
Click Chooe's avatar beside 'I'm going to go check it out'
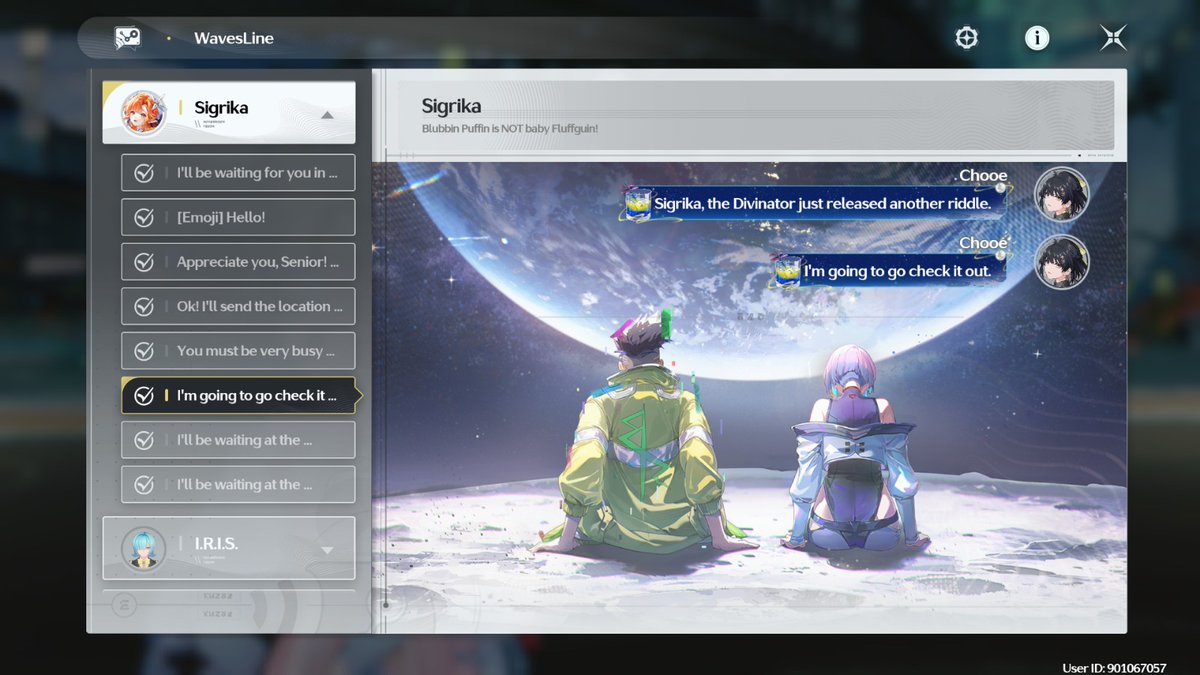click(1061, 261)
